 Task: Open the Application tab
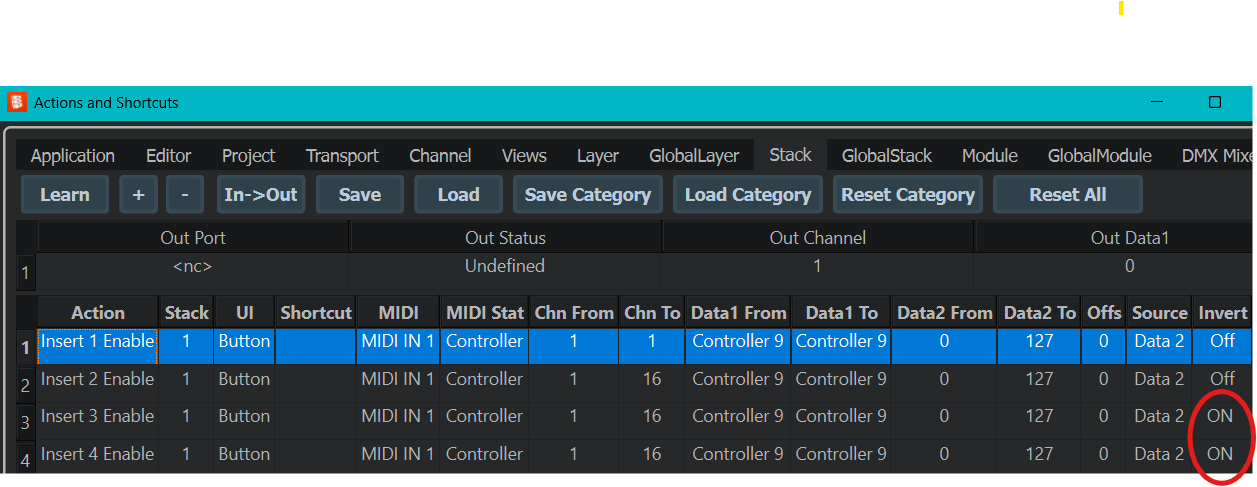click(x=73, y=156)
